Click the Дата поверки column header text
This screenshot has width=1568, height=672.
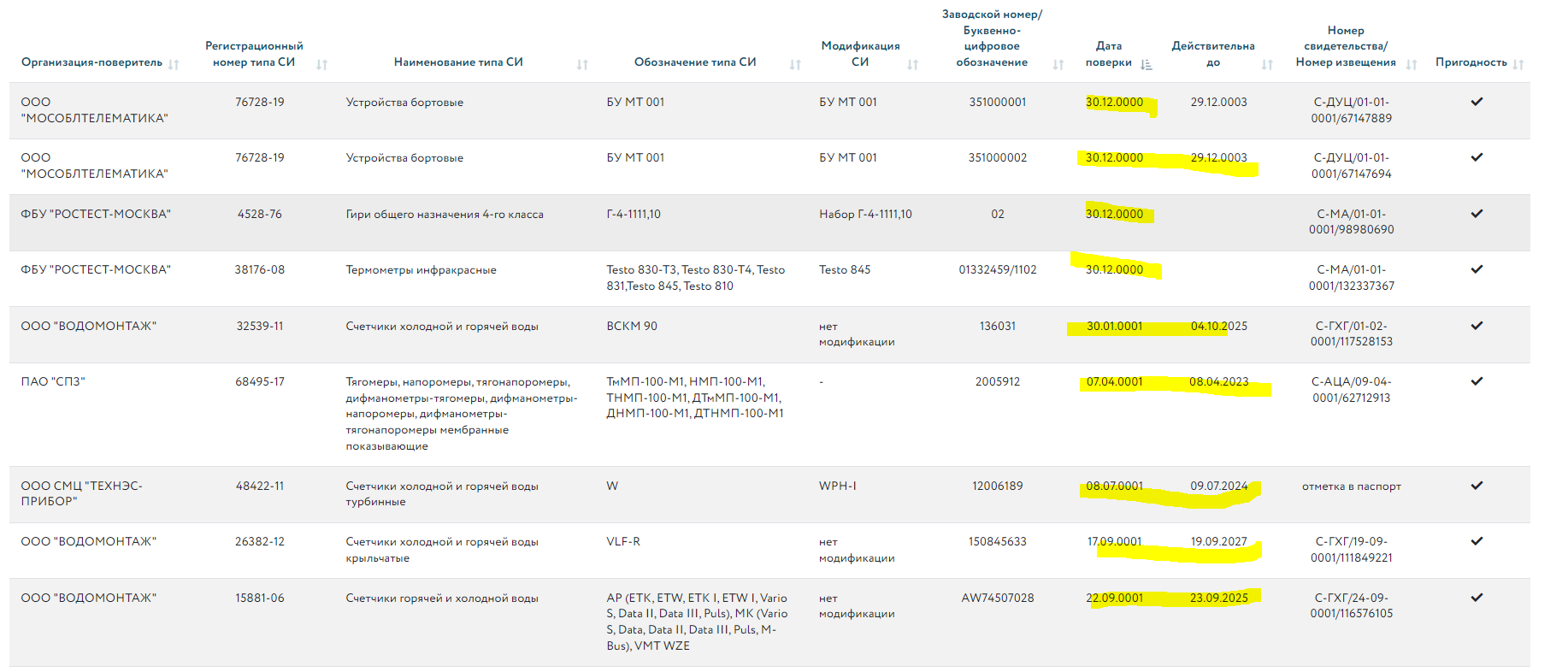tap(1108, 54)
